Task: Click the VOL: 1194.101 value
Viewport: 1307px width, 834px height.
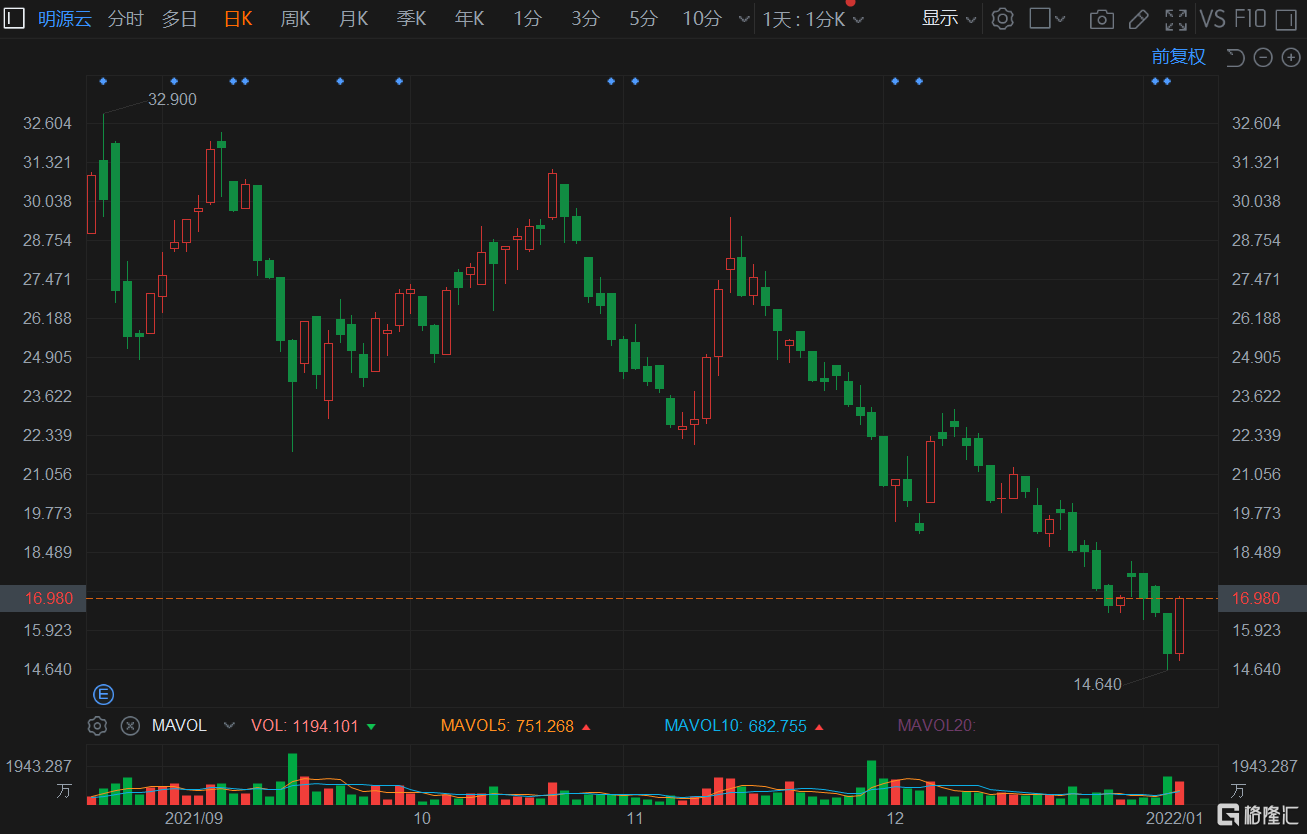Action: coord(304,726)
